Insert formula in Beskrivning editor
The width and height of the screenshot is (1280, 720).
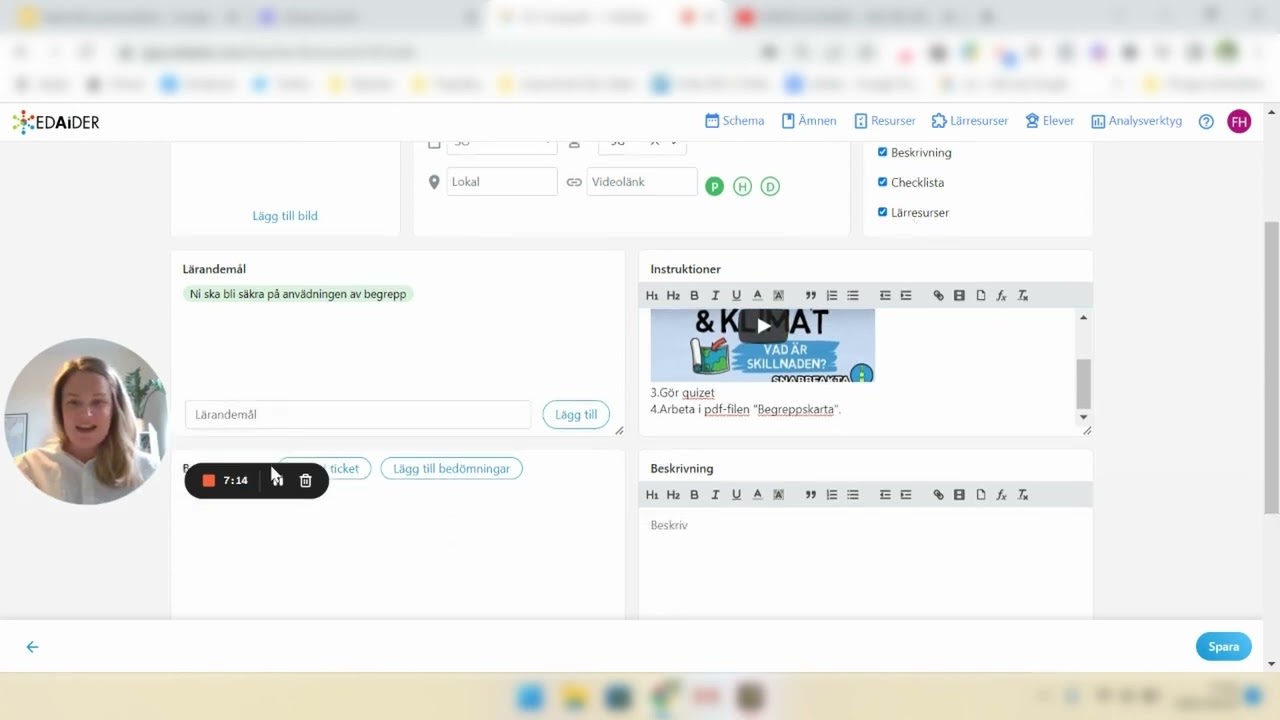click(x=1001, y=495)
